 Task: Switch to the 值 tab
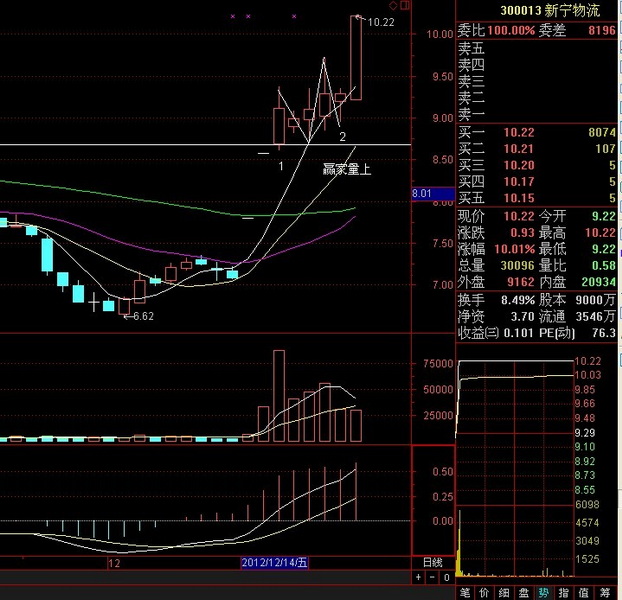[582, 591]
